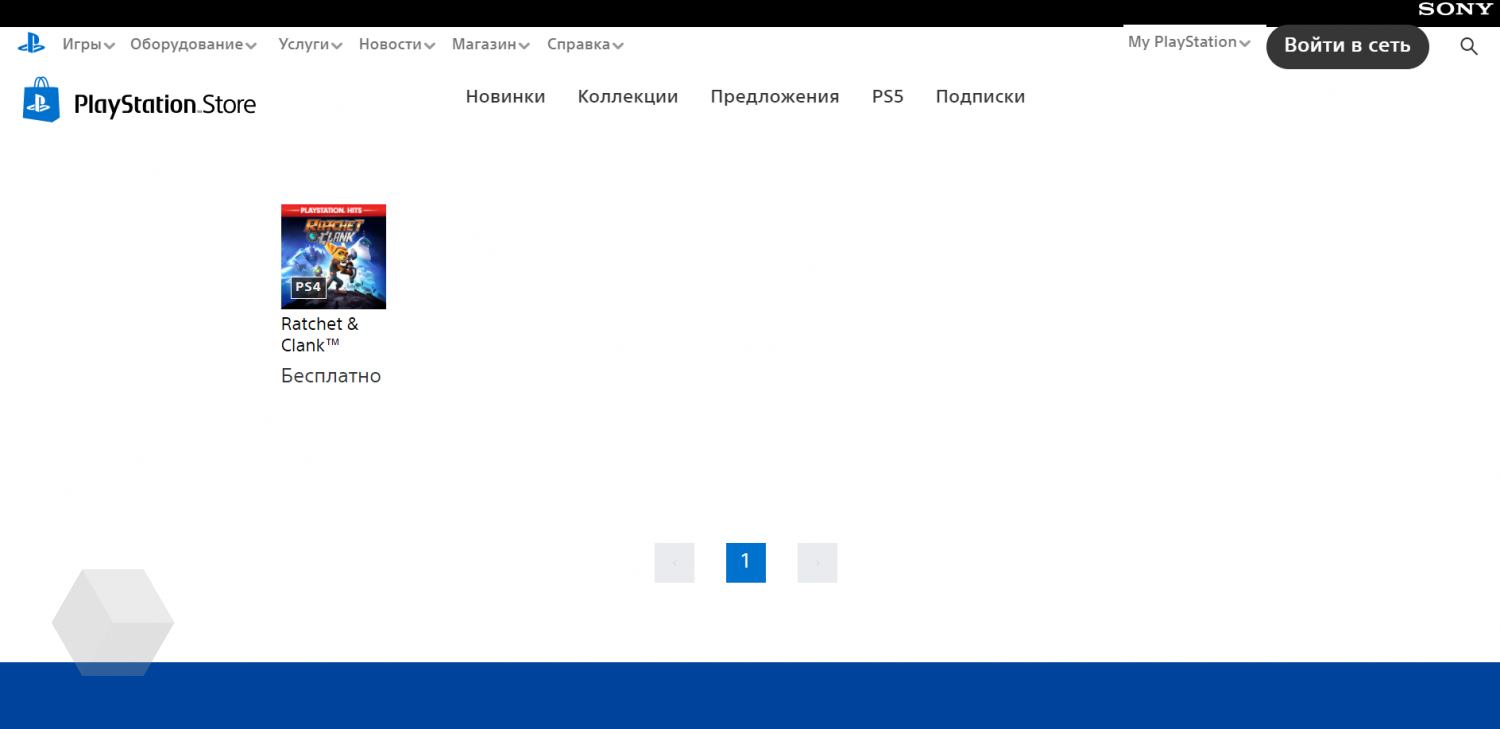Viewport: 1500px width, 729px height.
Task: Click the PS4 badge on game cover
Action: point(308,287)
